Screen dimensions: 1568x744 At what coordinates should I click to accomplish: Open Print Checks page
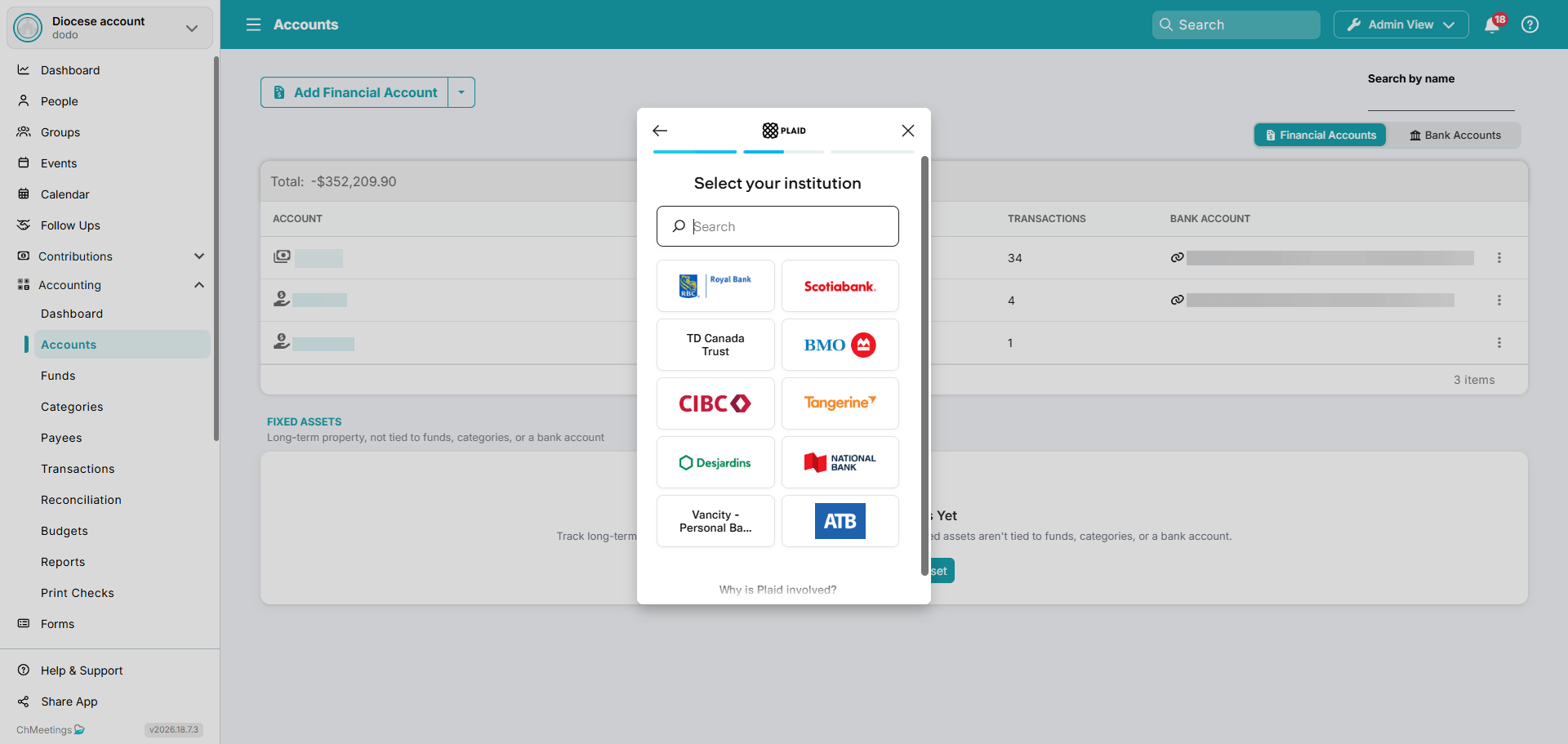[x=78, y=593]
